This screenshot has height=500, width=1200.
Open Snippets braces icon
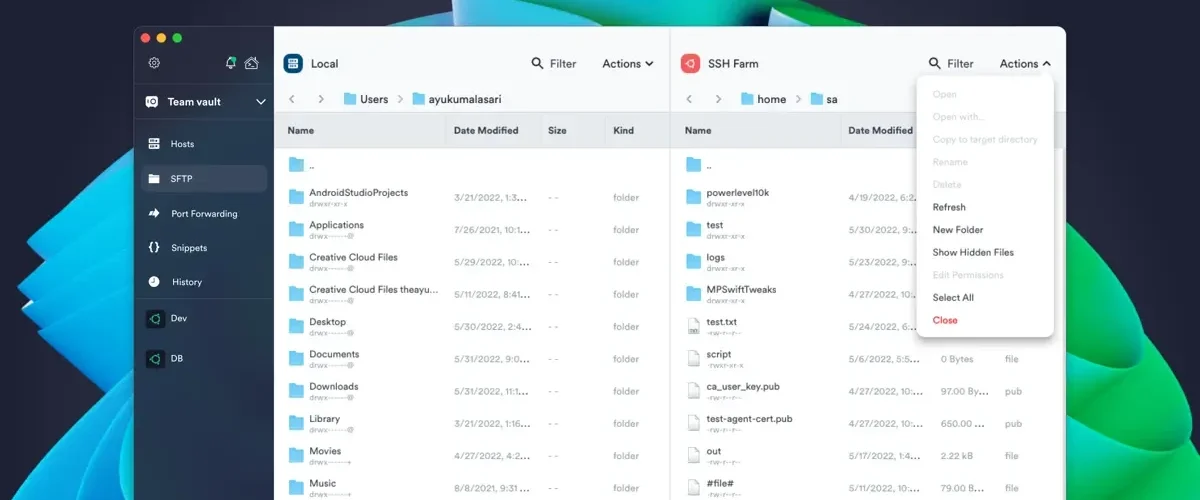154,247
